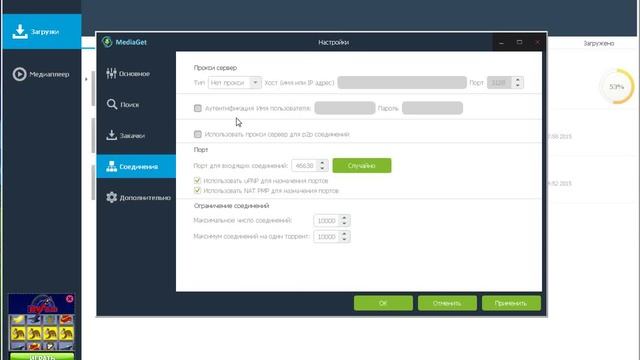Click the sliders icon next to Основное
This screenshot has height=360, width=640.
(111, 73)
